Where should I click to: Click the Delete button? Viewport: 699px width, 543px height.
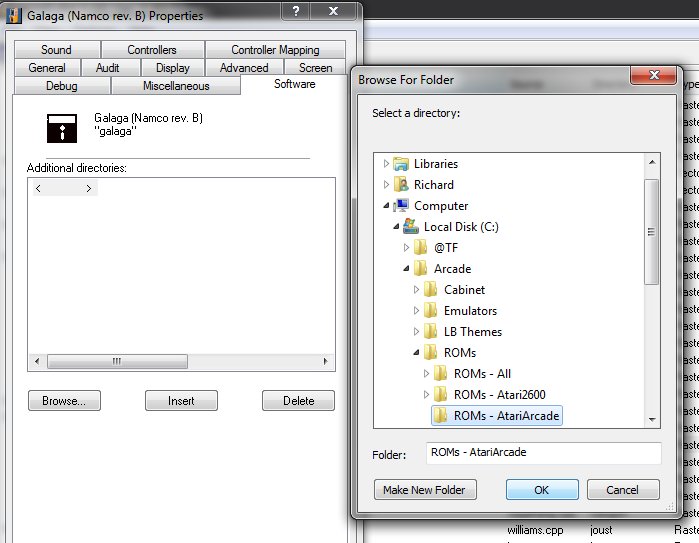(x=298, y=400)
